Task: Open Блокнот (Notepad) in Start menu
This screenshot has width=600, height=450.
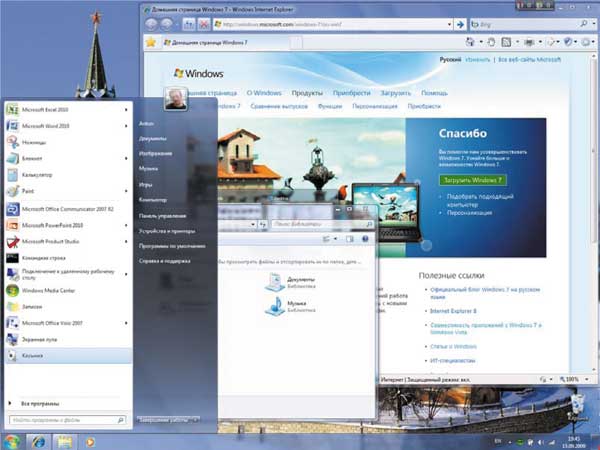Action: (x=67, y=158)
